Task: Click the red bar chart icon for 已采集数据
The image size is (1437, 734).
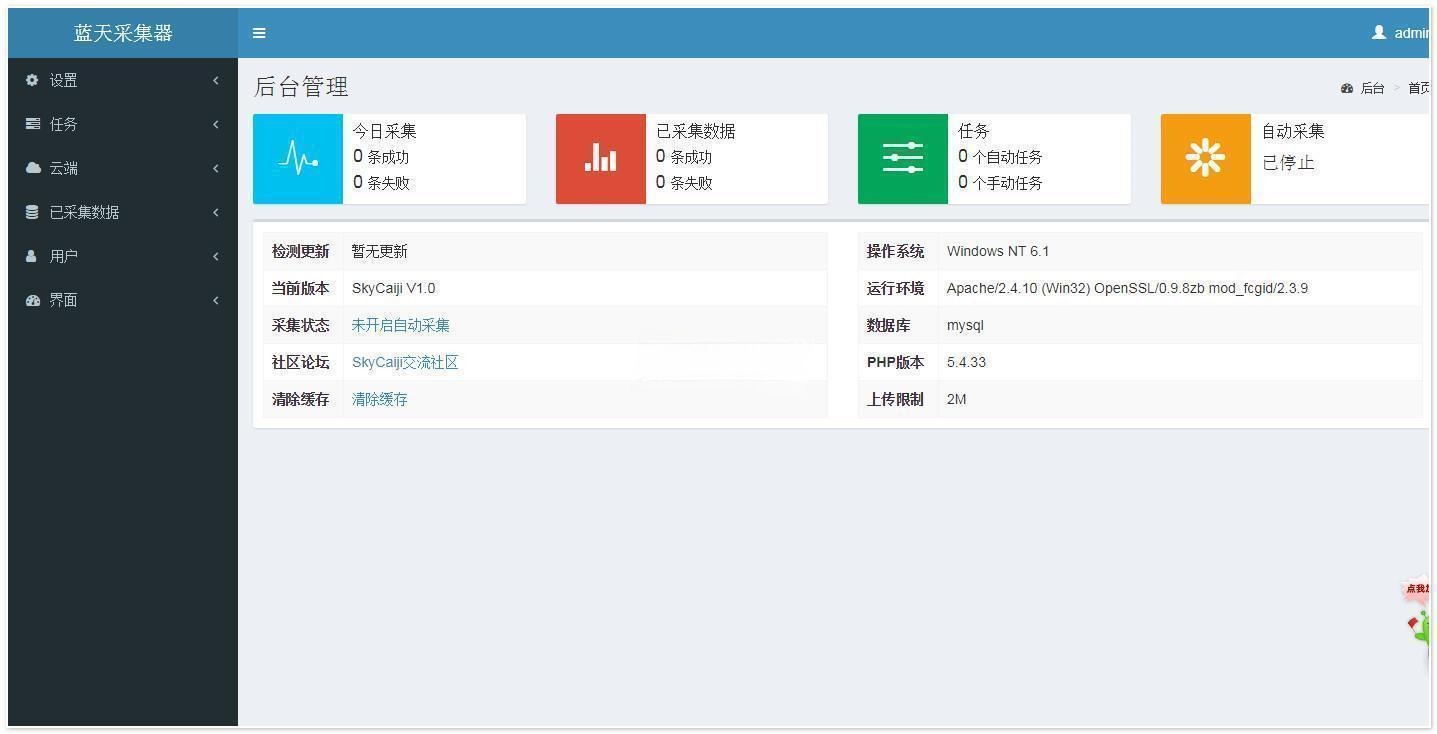Action: click(599, 157)
